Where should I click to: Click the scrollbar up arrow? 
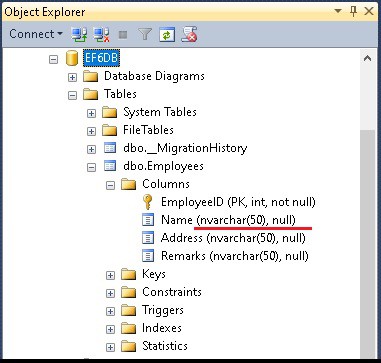[367, 58]
